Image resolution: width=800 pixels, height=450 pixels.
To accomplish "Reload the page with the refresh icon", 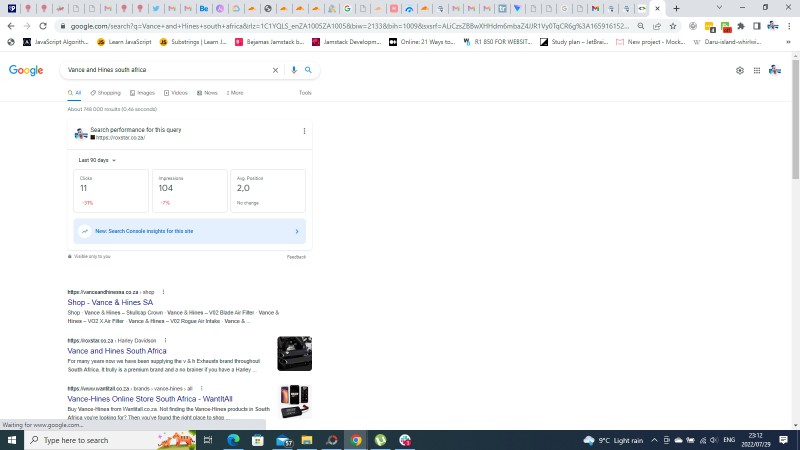I will pos(43,26).
